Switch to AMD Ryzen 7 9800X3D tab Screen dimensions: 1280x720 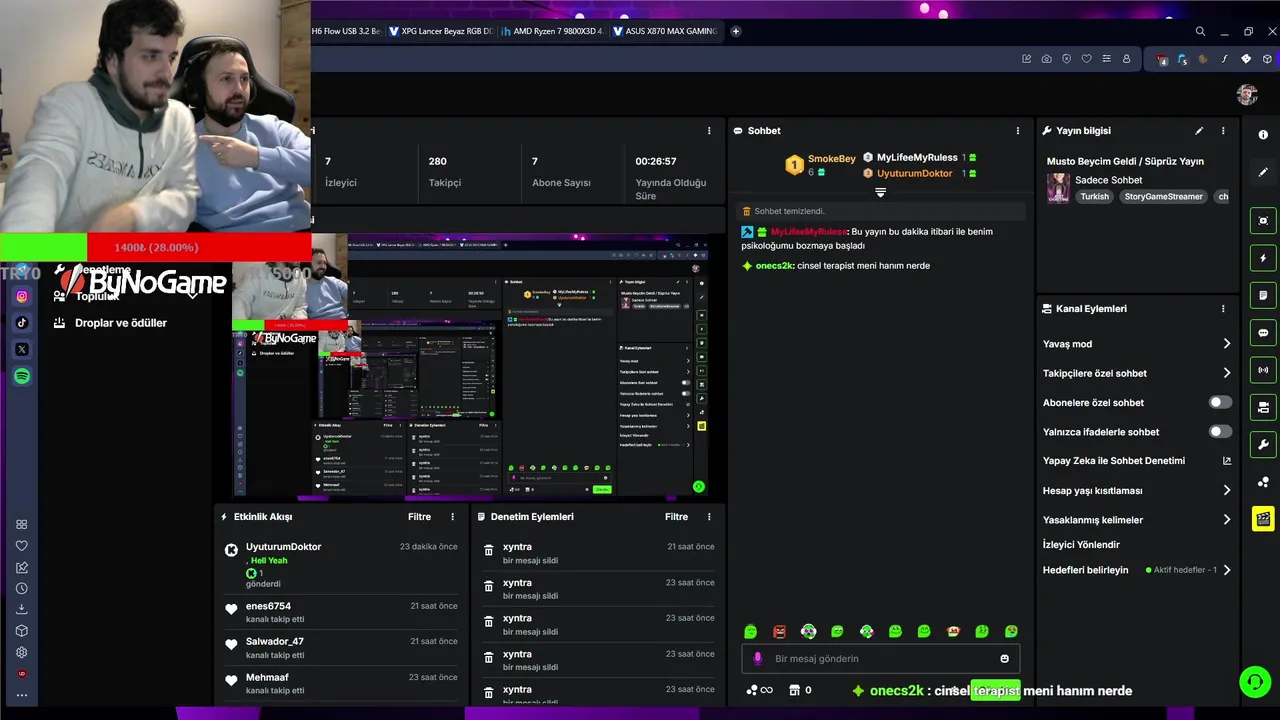pos(553,31)
